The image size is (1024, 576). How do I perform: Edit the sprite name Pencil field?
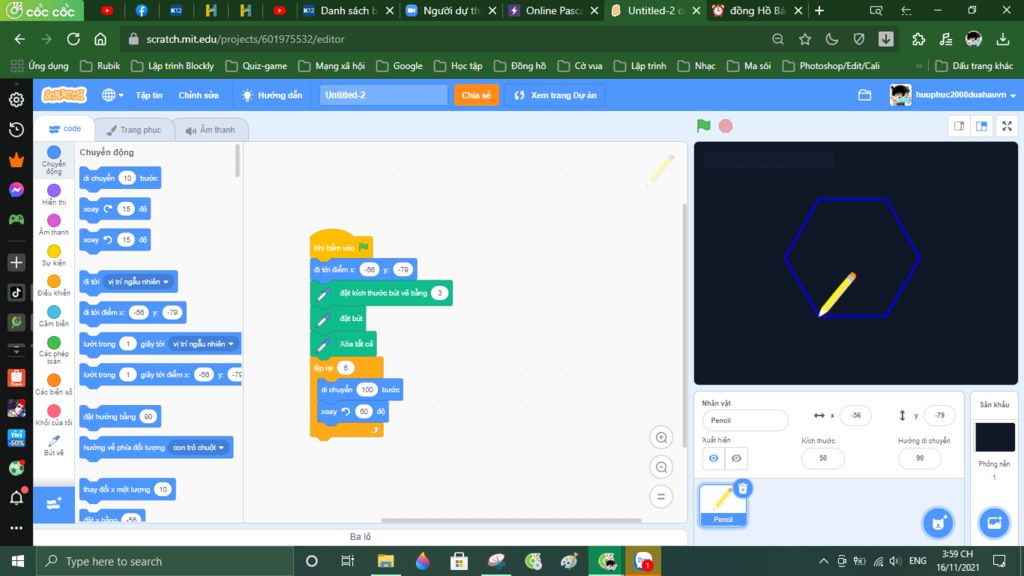(744, 420)
